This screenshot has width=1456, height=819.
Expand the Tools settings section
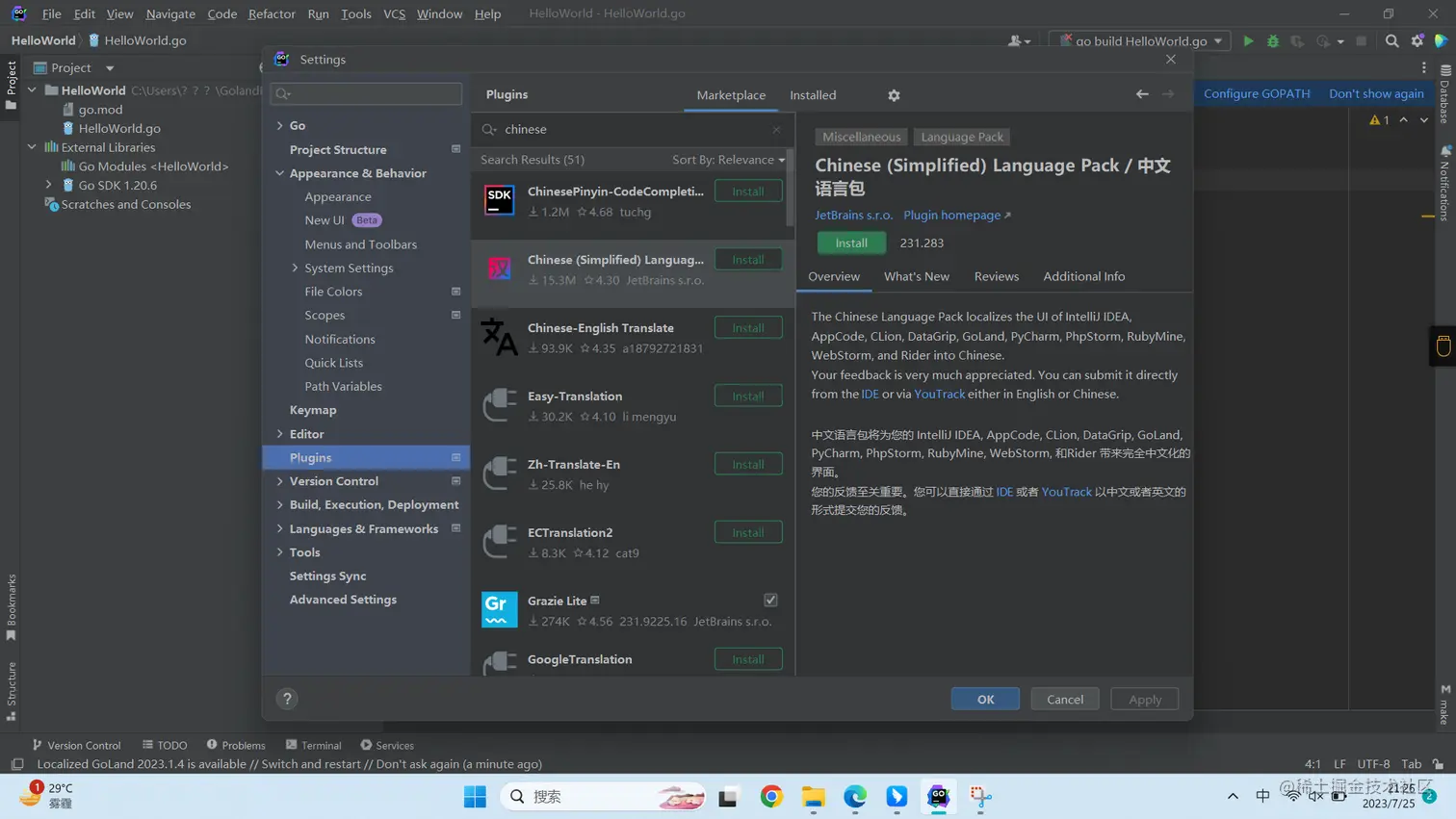tap(280, 552)
